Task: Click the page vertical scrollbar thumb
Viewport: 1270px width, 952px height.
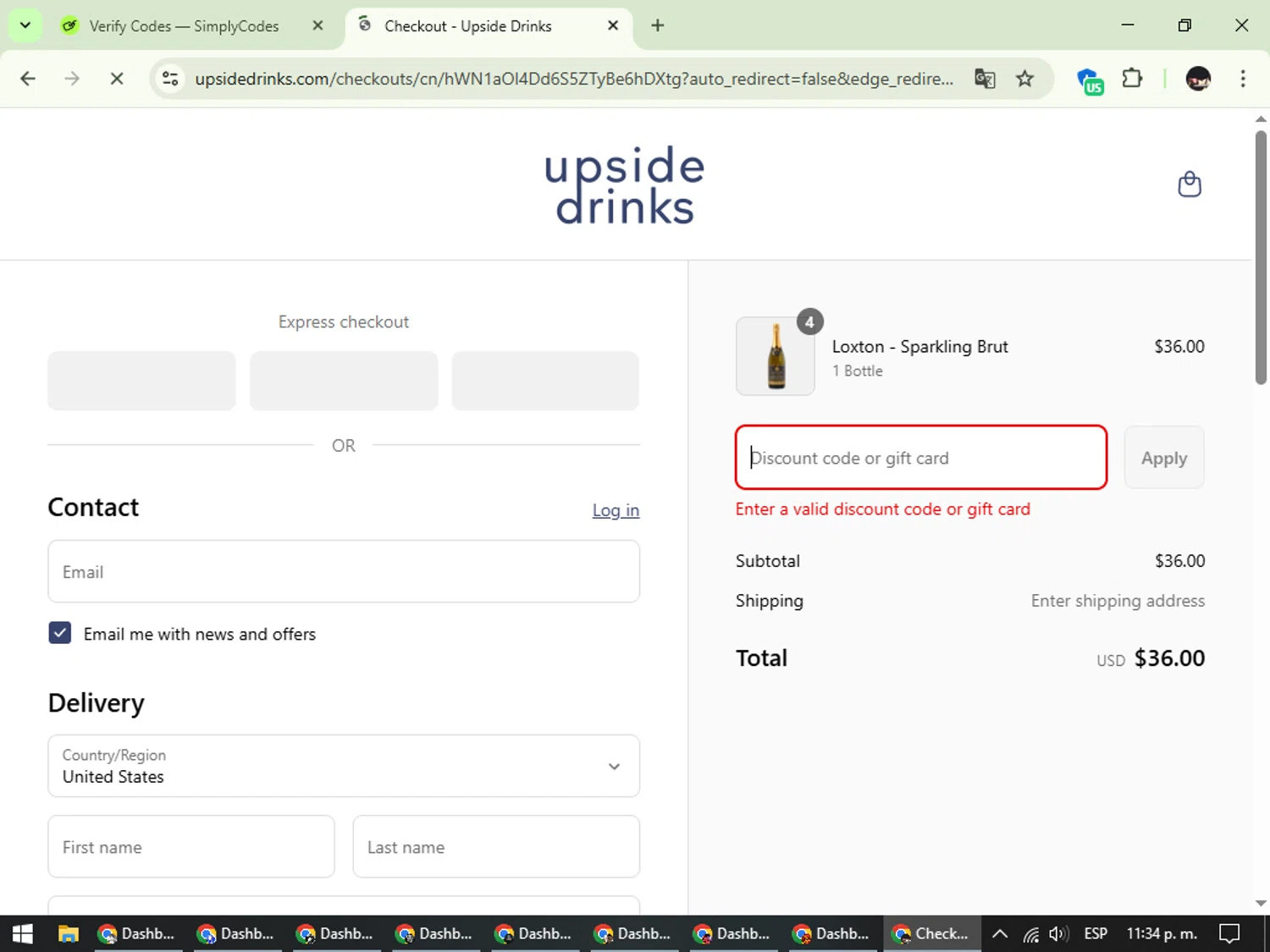Action: click(1261, 257)
